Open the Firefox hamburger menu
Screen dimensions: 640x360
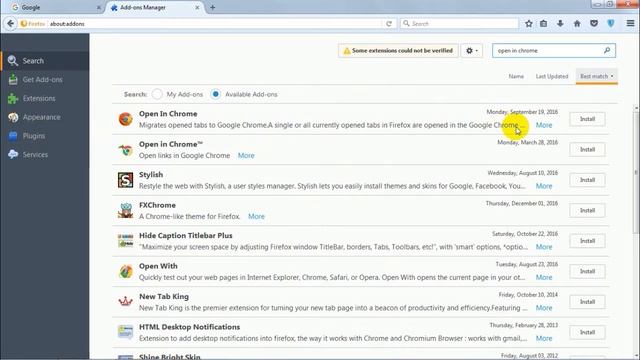pos(630,23)
